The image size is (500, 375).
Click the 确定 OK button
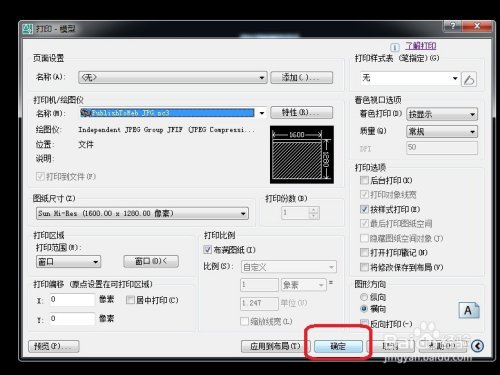338,346
